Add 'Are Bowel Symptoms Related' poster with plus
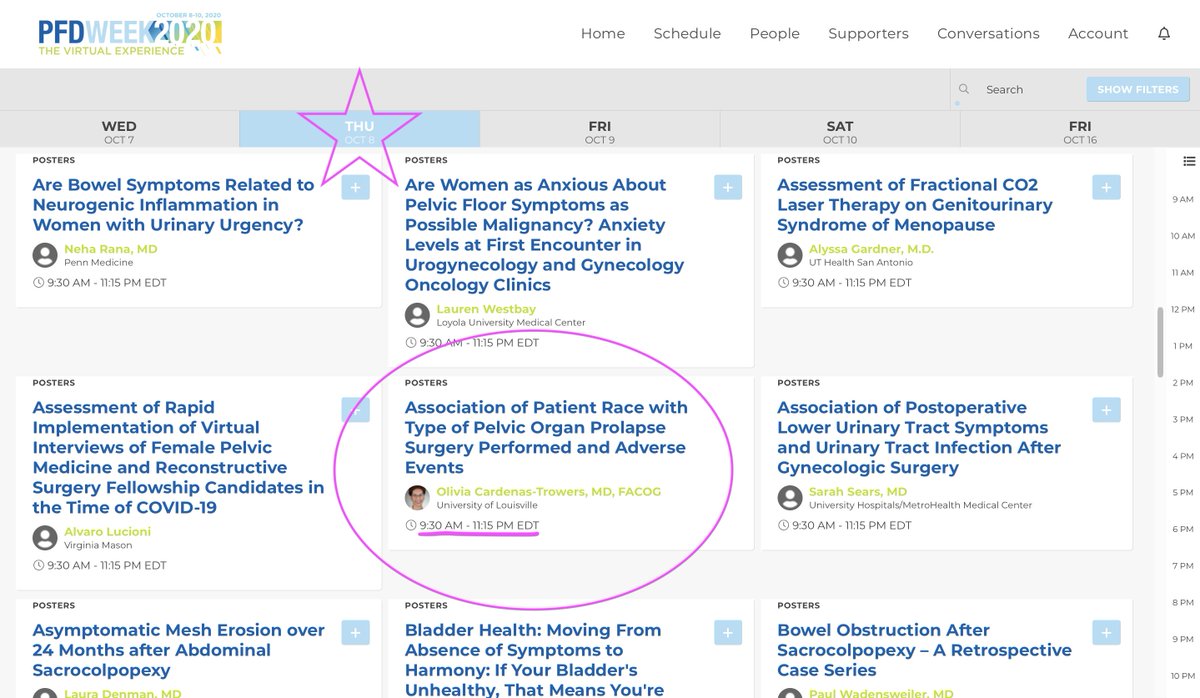This screenshot has height=698, width=1200. [x=355, y=187]
